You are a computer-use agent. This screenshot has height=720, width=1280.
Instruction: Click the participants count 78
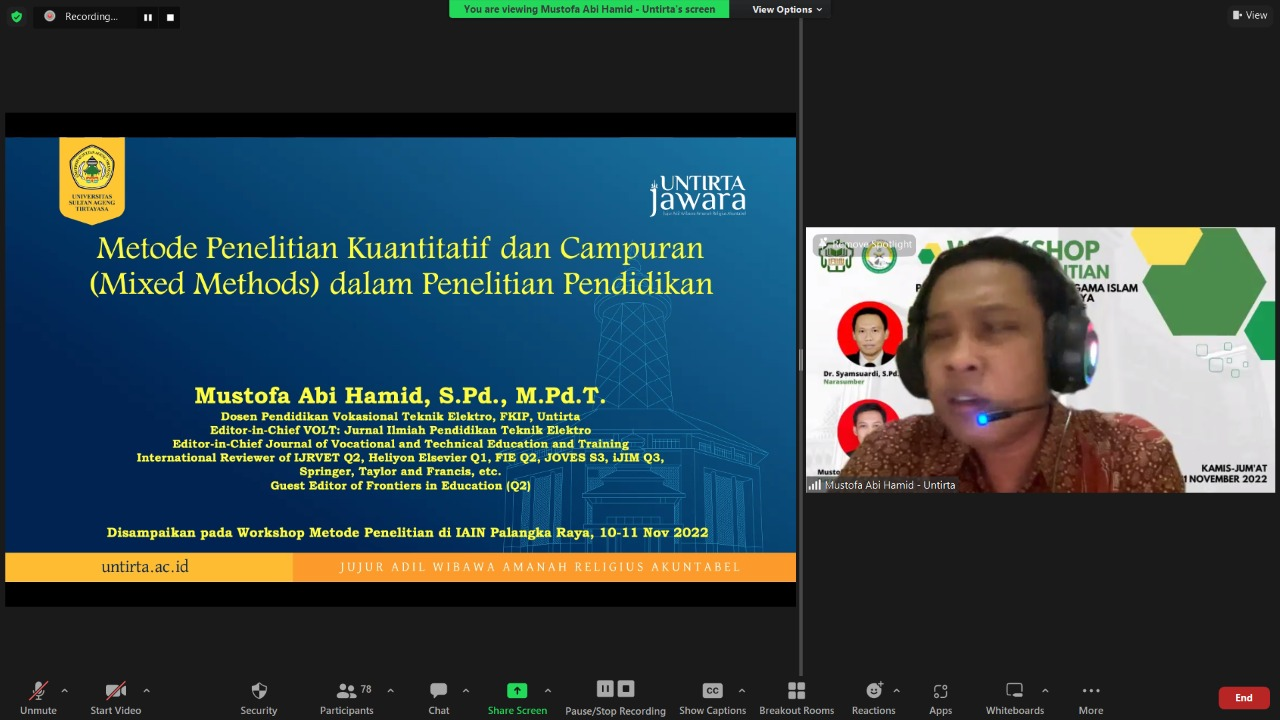point(366,689)
